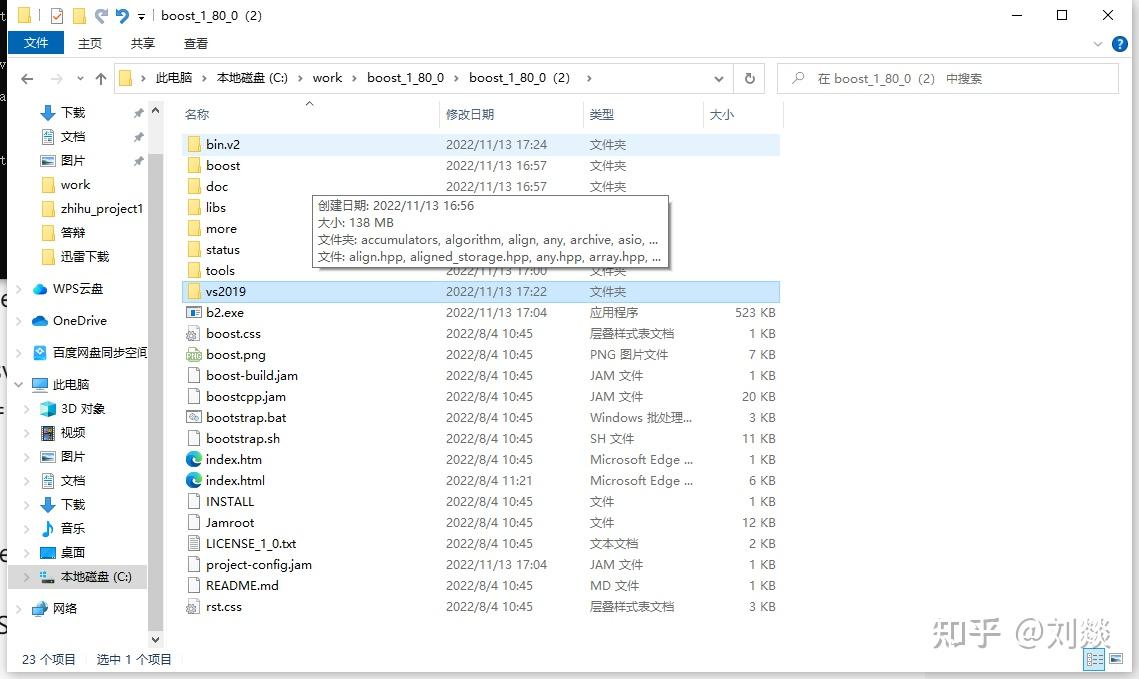The width and height of the screenshot is (1139, 679).
Task: Click the navigate Up arrow icon
Action: [x=100, y=78]
